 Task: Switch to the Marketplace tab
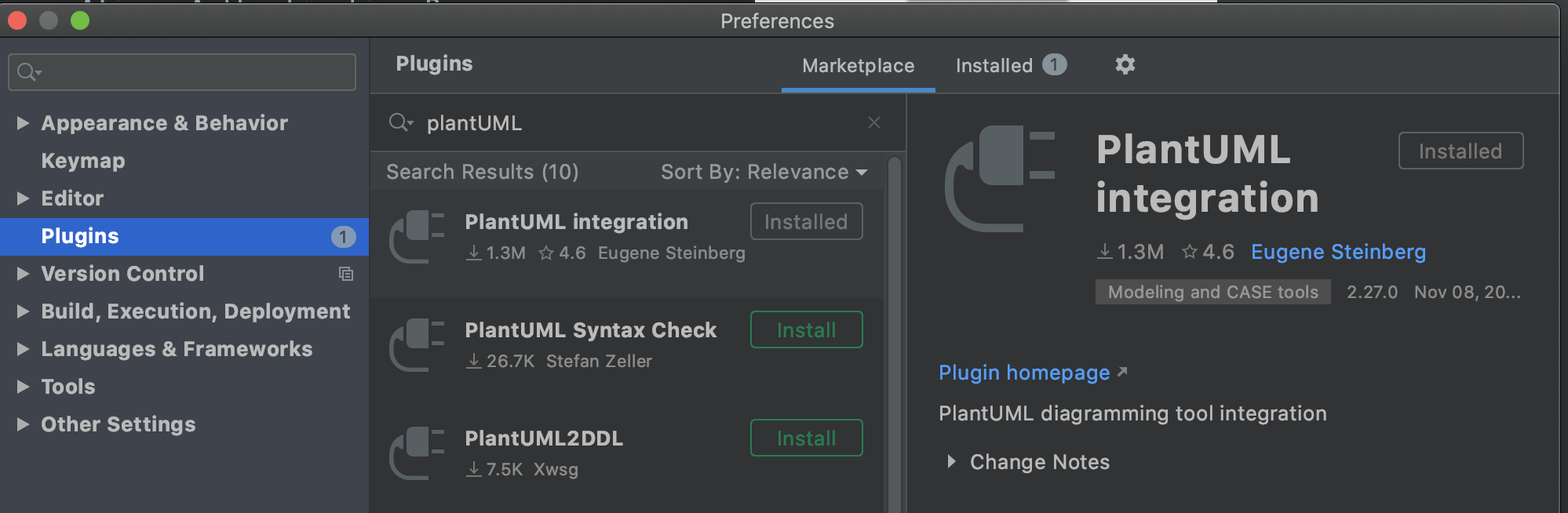point(858,66)
